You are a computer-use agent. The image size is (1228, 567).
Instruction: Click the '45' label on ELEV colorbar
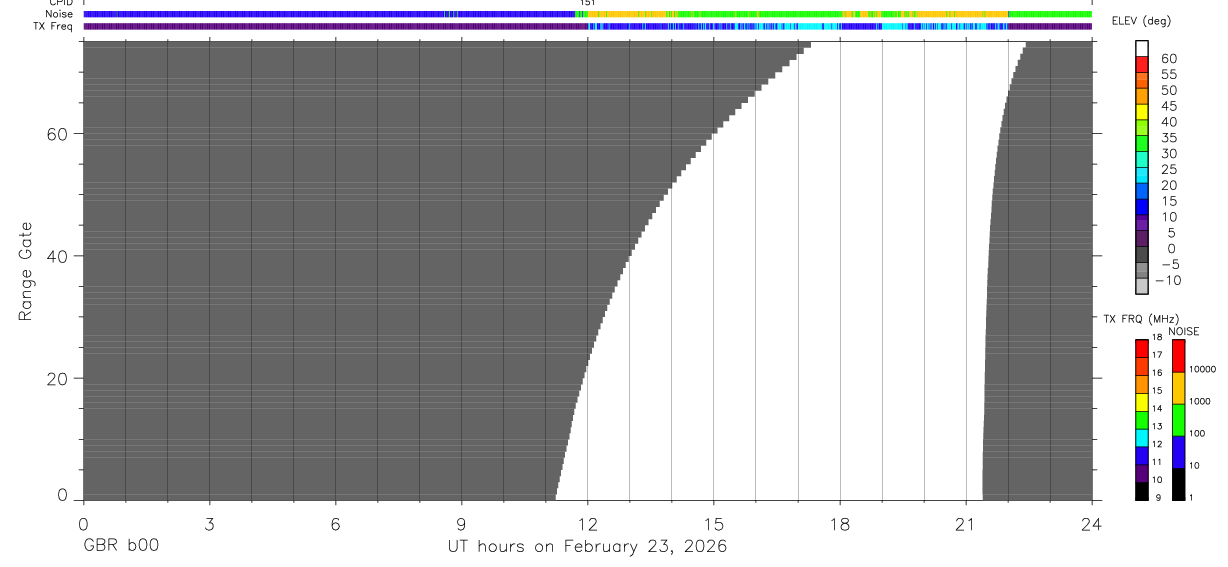click(1167, 106)
